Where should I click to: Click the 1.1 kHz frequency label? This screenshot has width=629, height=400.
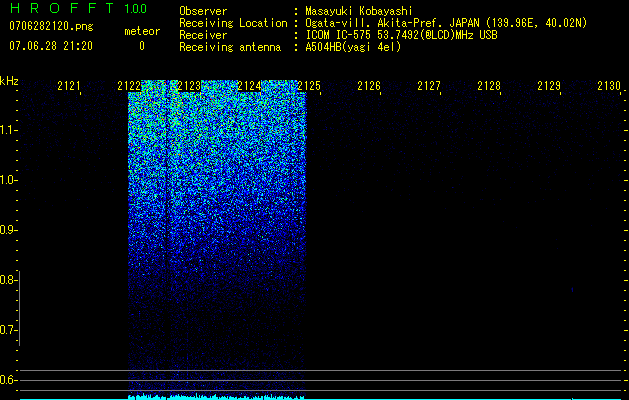point(8,130)
